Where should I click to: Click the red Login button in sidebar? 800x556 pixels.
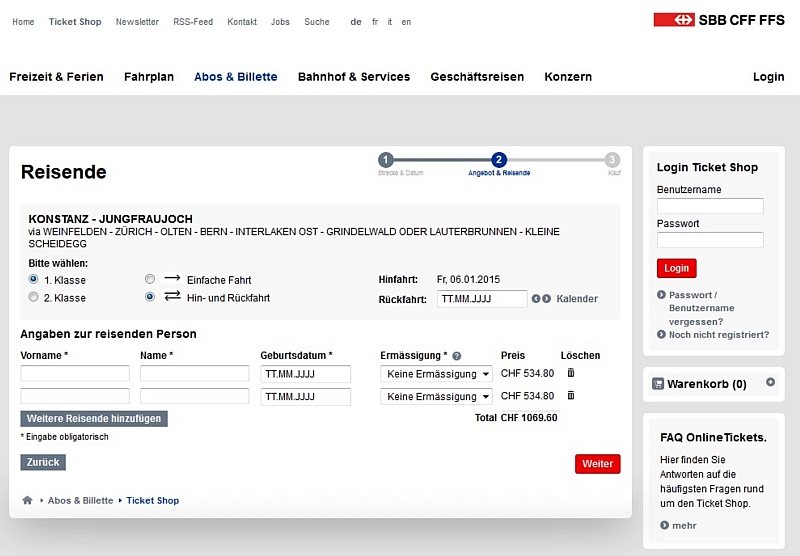click(x=677, y=268)
